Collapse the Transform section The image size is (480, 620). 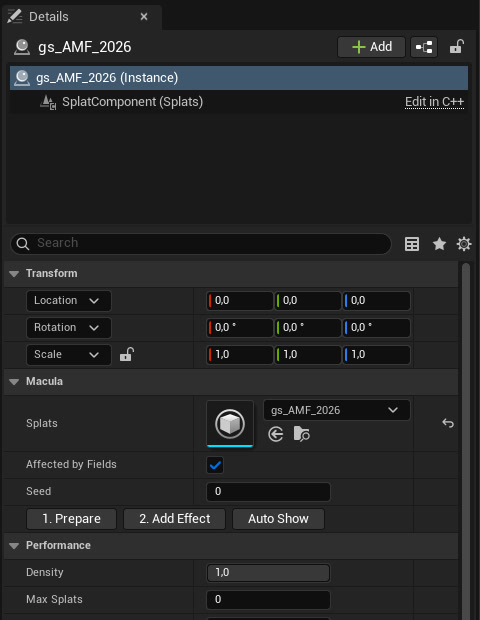pos(14,274)
